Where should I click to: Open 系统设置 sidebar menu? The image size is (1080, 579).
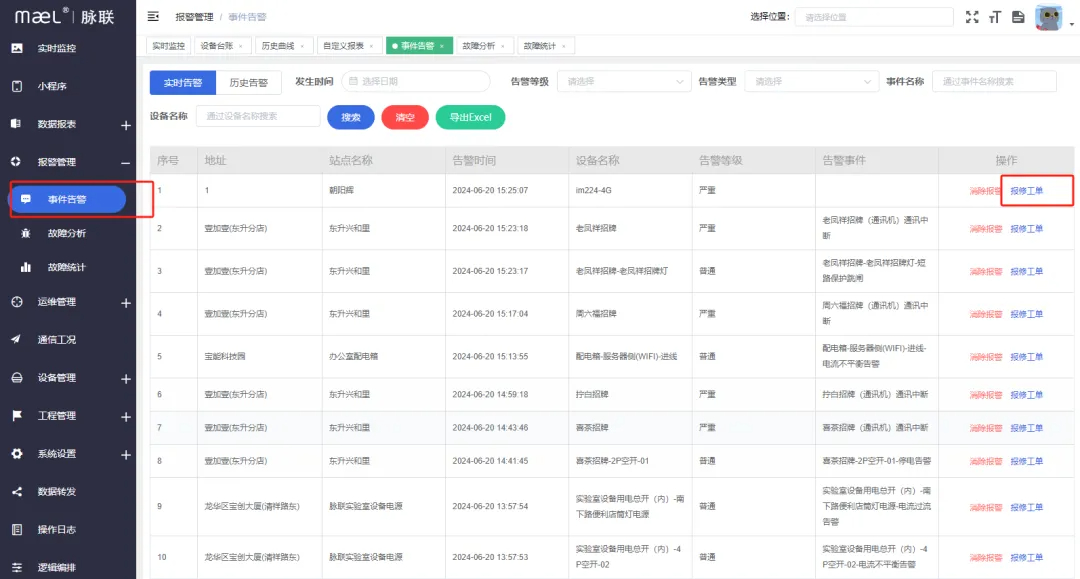click(x=56, y=454)
